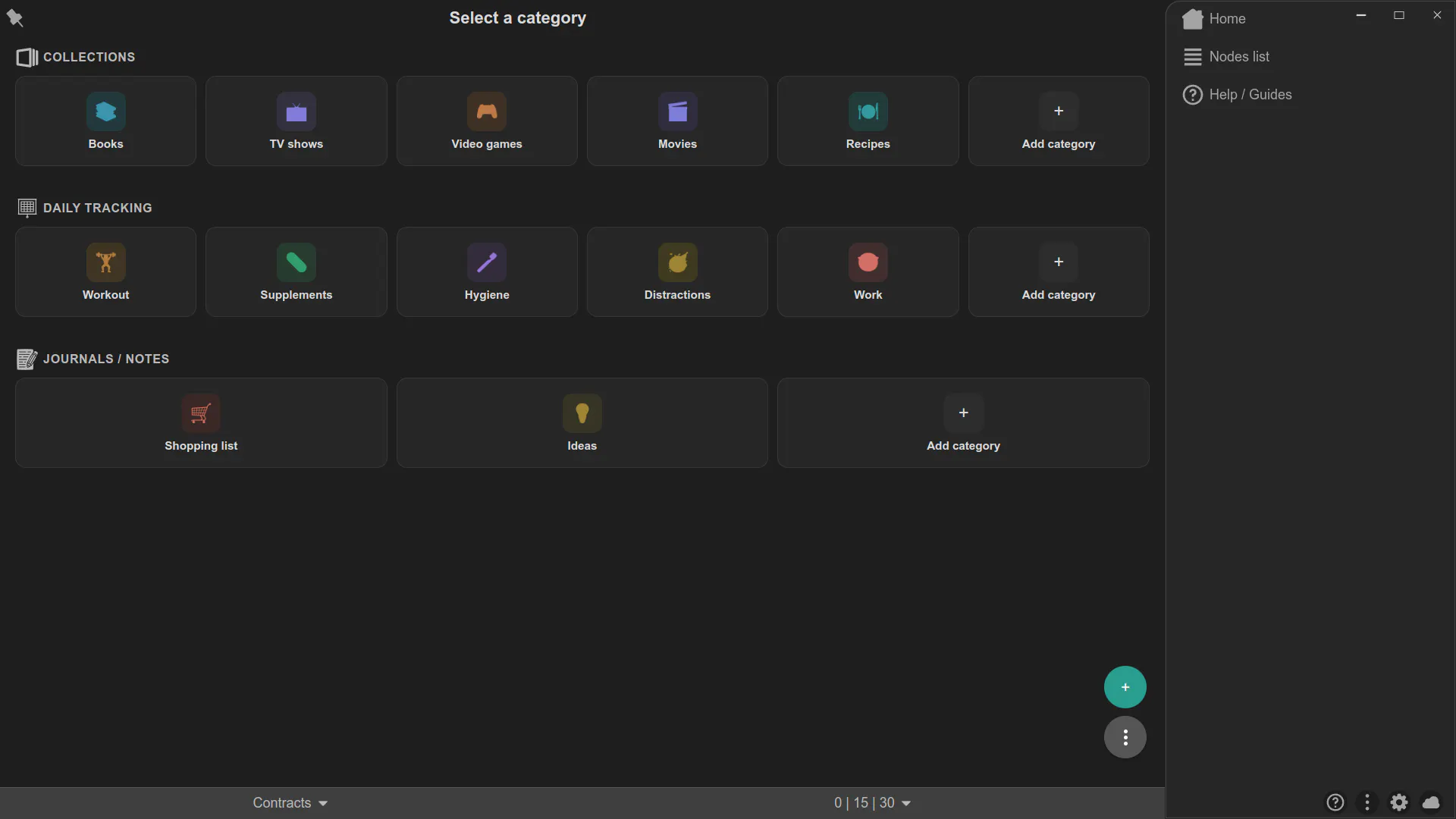Minimize the application window

coord(1360,15)
